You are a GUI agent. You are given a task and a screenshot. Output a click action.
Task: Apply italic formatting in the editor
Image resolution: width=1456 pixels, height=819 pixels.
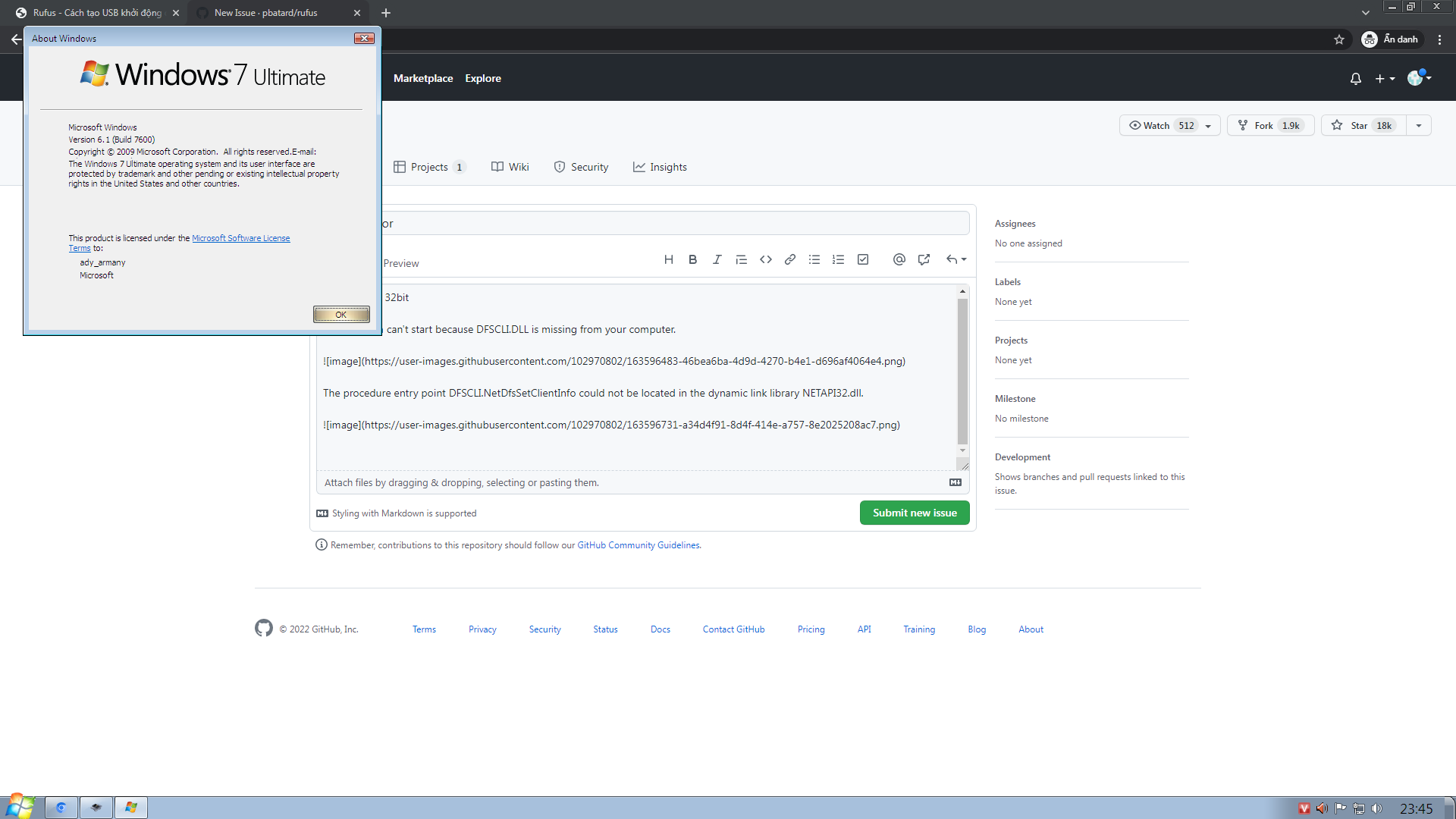pyautogui.click(x=717, y=259)
